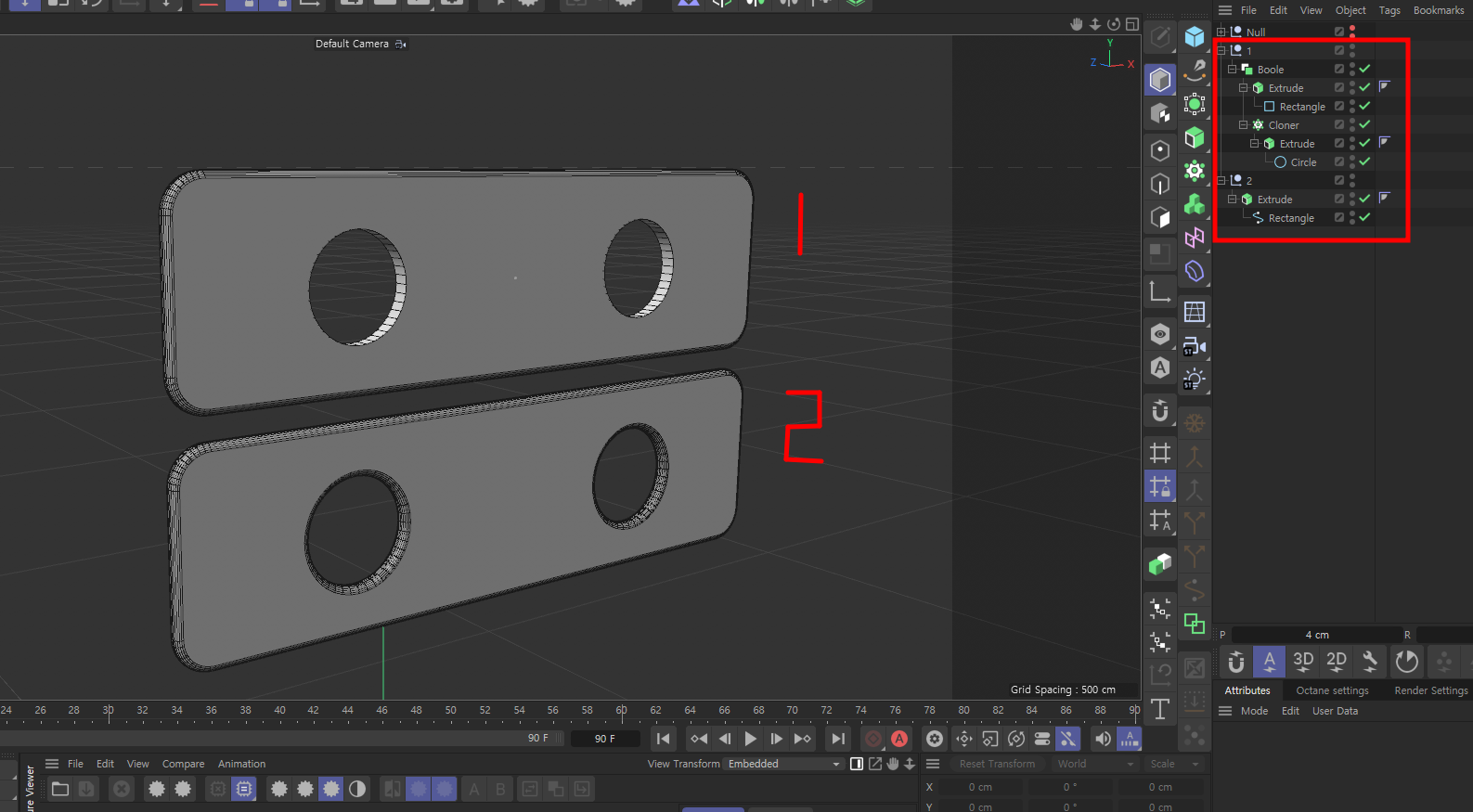Open the Object menu in Object Manager
This screenshot has height=812, width=1473.
tap(1350, 10)
